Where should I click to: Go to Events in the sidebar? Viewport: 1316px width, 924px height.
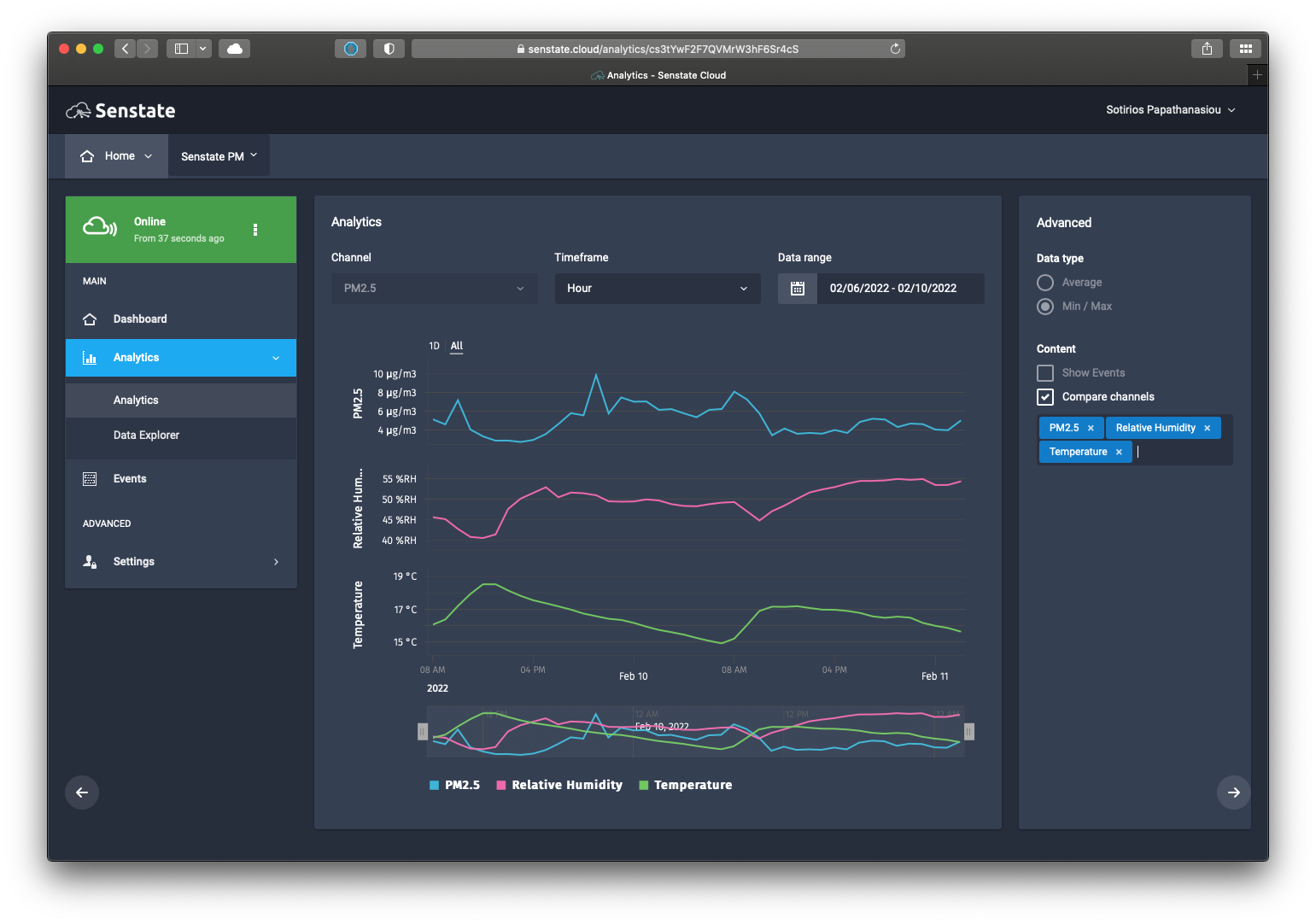[x=130, y=479]
